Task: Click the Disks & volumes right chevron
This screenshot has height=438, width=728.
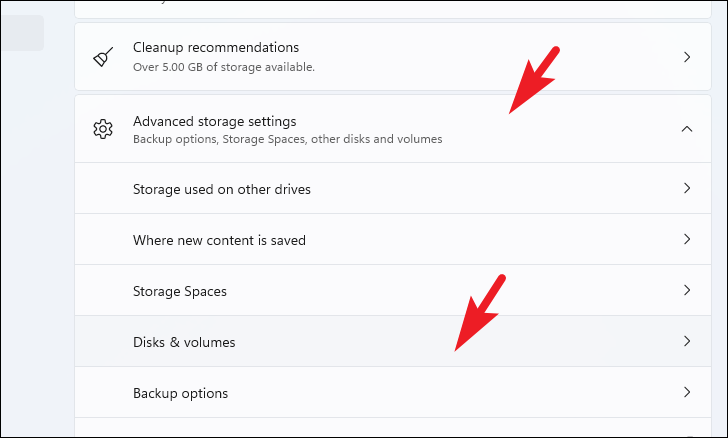Action: point(687,341)
